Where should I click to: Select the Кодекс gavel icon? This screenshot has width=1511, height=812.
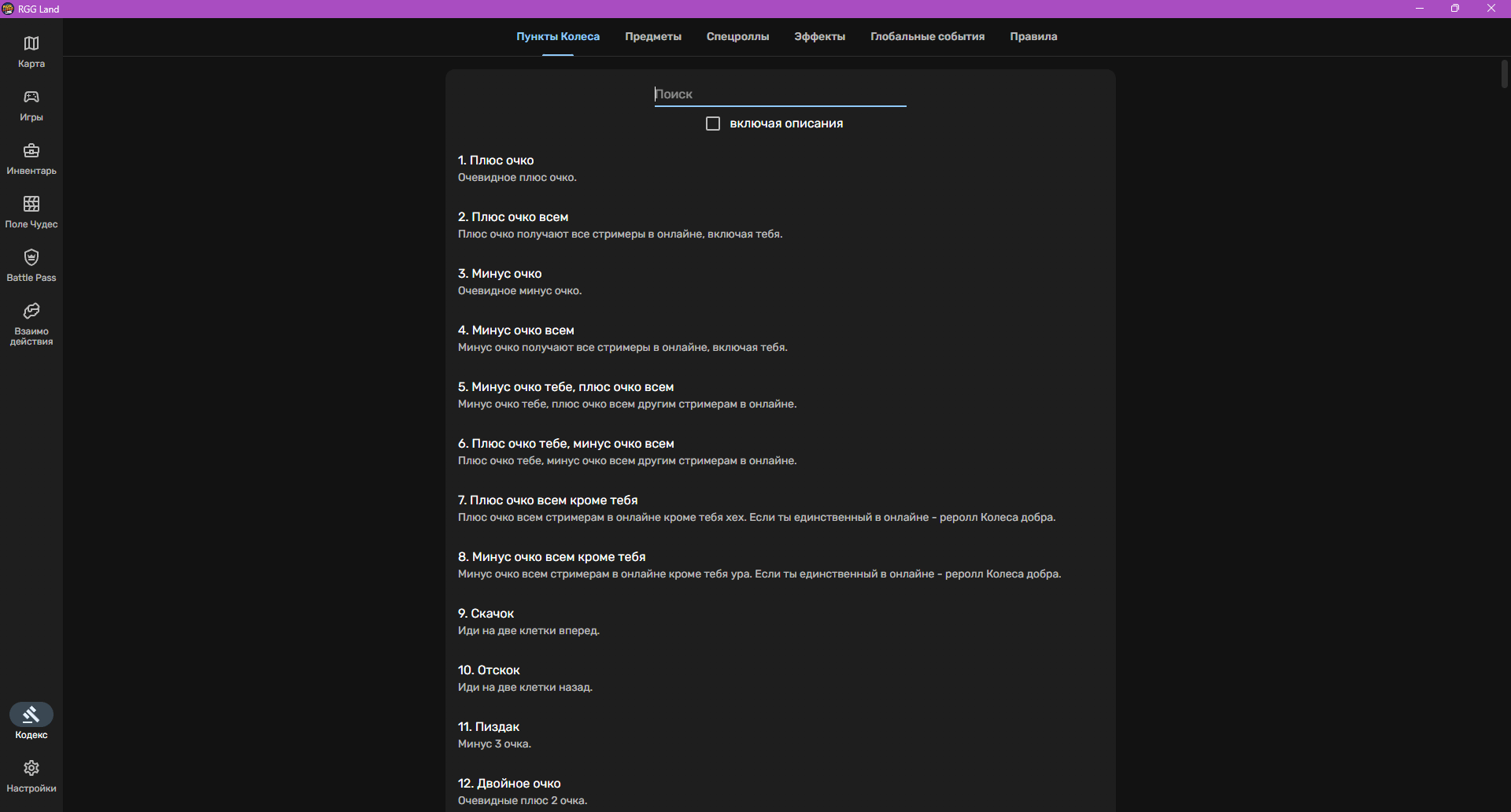(x=31, y=714)
